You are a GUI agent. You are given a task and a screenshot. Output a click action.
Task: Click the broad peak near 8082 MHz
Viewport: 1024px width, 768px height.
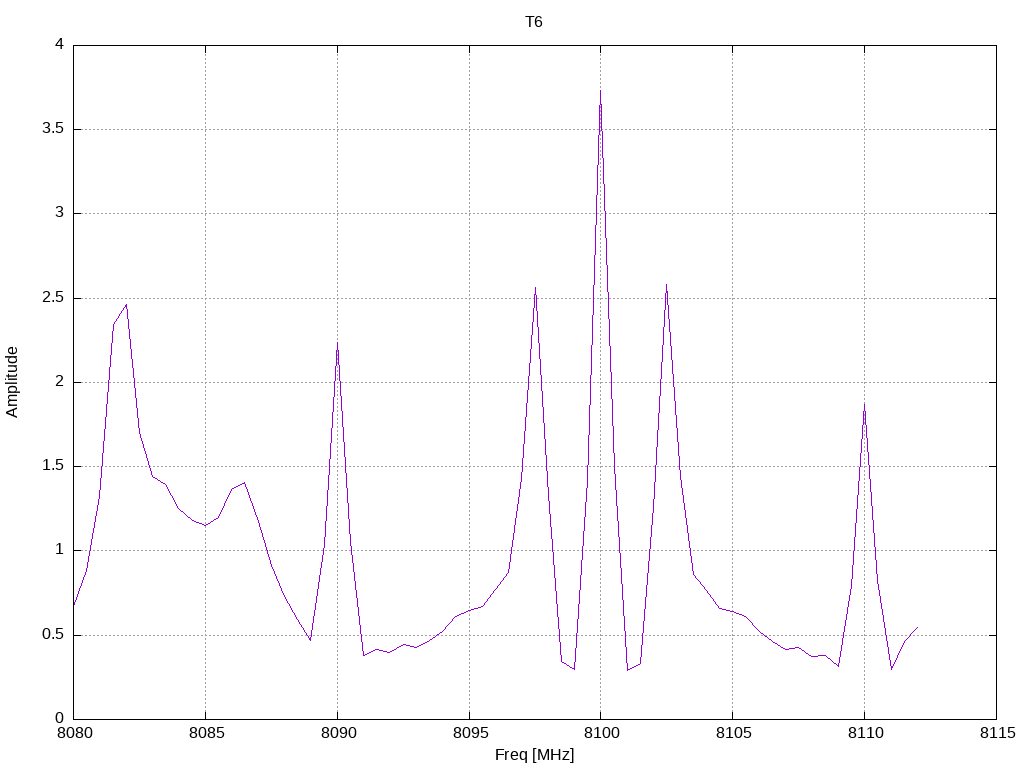coord(126,305)
